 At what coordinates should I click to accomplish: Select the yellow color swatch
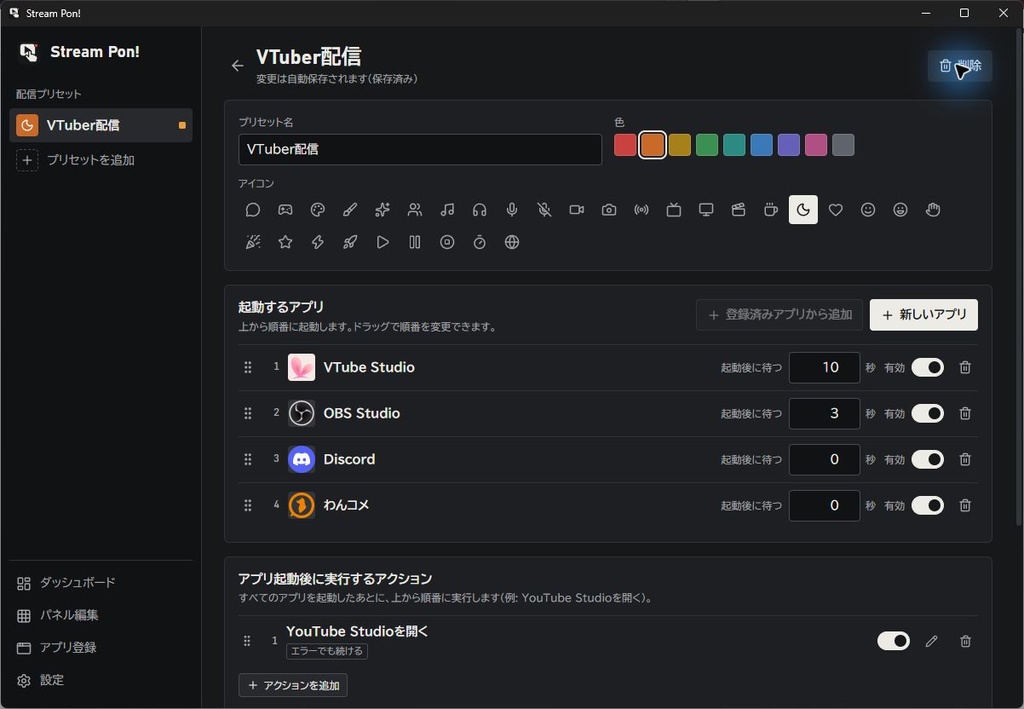[680, 145]
